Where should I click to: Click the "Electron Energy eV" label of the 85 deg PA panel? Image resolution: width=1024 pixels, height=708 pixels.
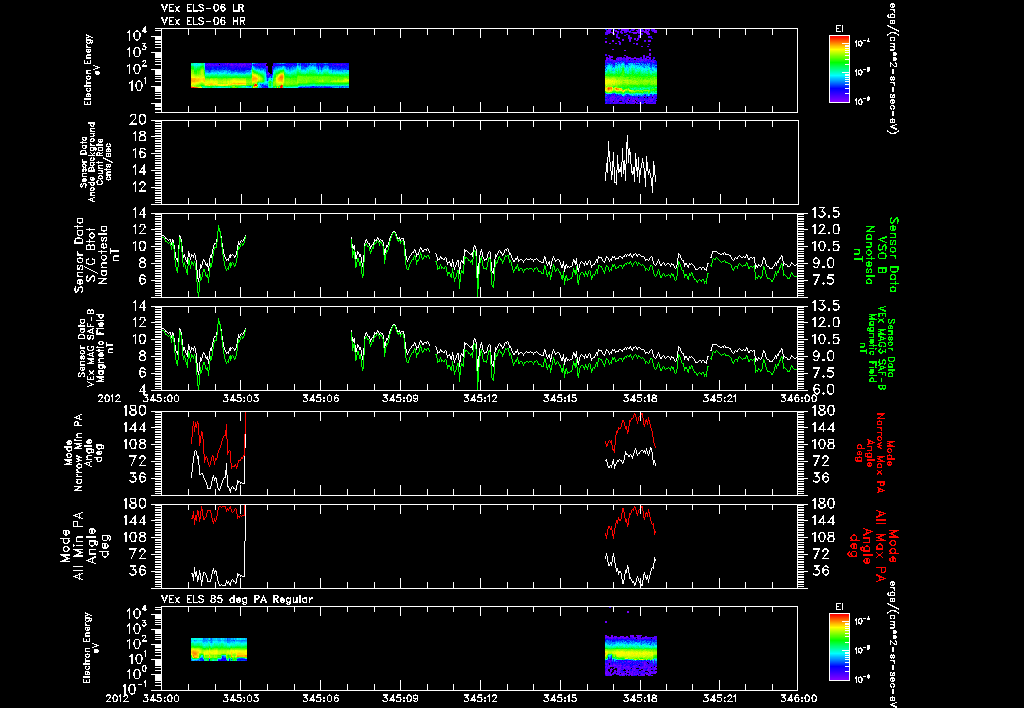[x=92, y=648]
